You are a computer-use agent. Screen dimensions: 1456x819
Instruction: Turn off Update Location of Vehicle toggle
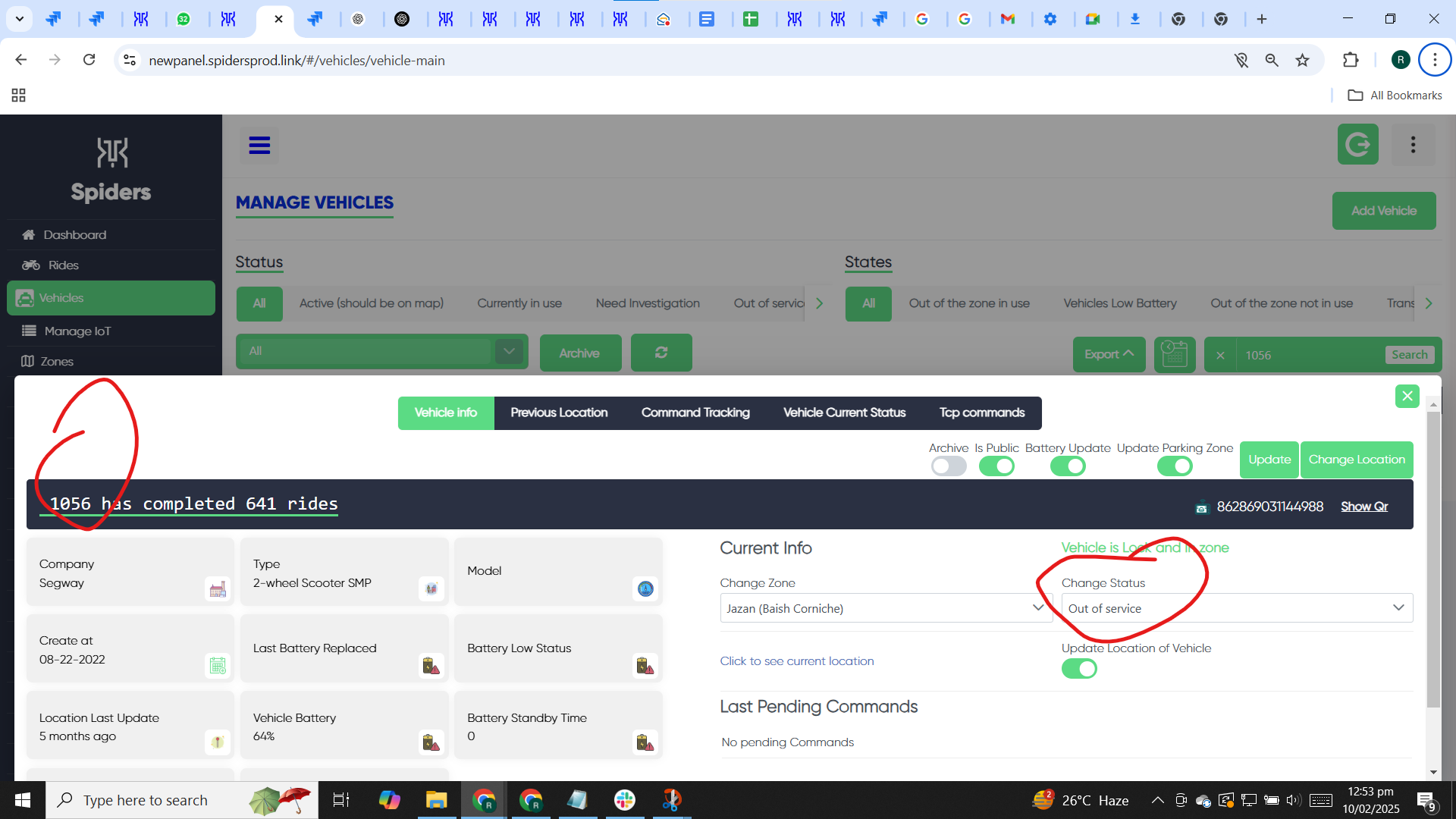pos(1079,669)
